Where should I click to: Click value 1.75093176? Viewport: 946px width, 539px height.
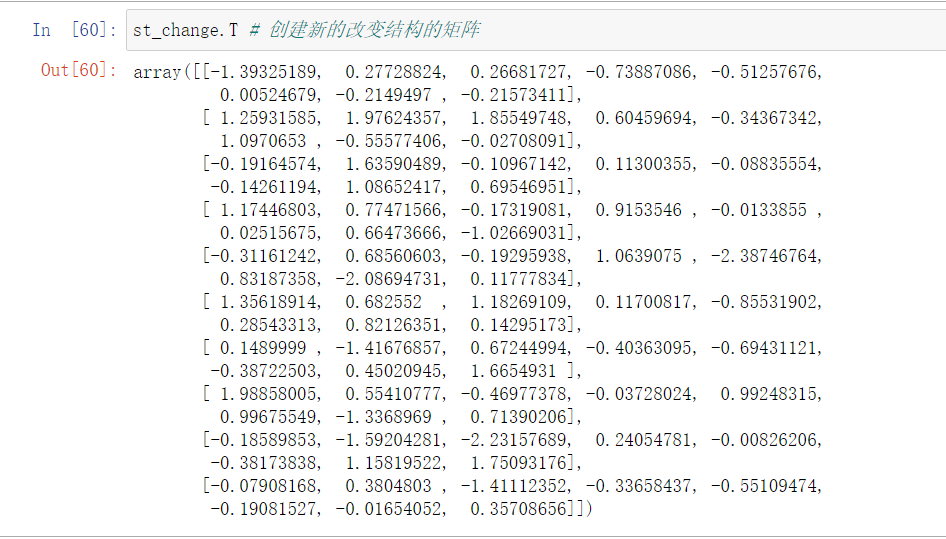click(x=518, y=462)
